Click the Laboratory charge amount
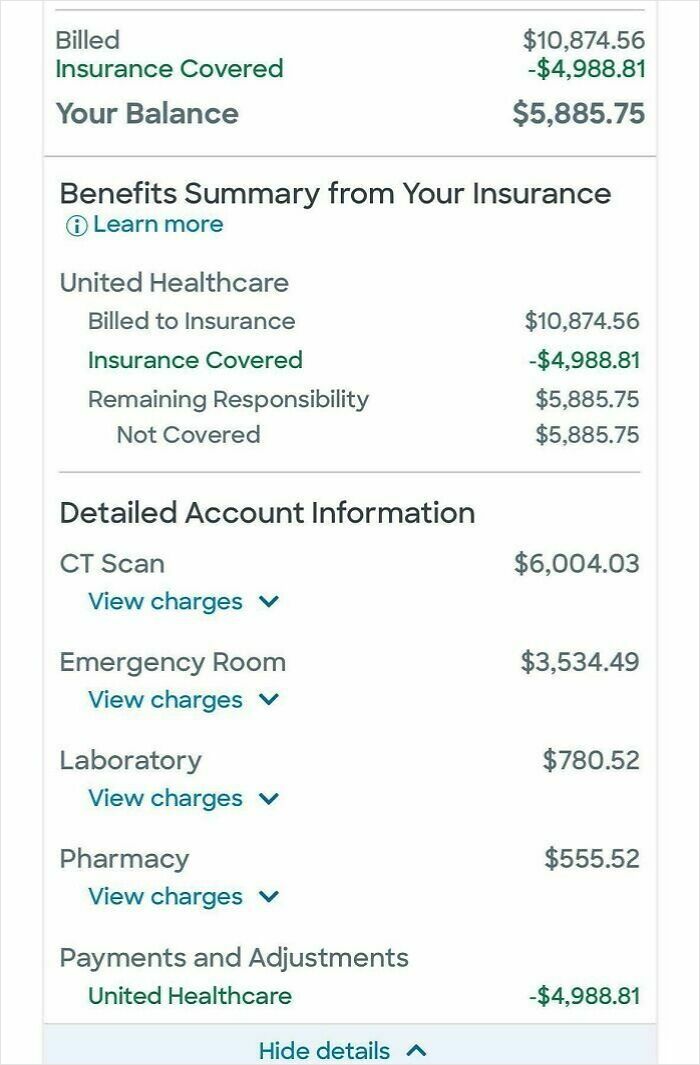 603,760
